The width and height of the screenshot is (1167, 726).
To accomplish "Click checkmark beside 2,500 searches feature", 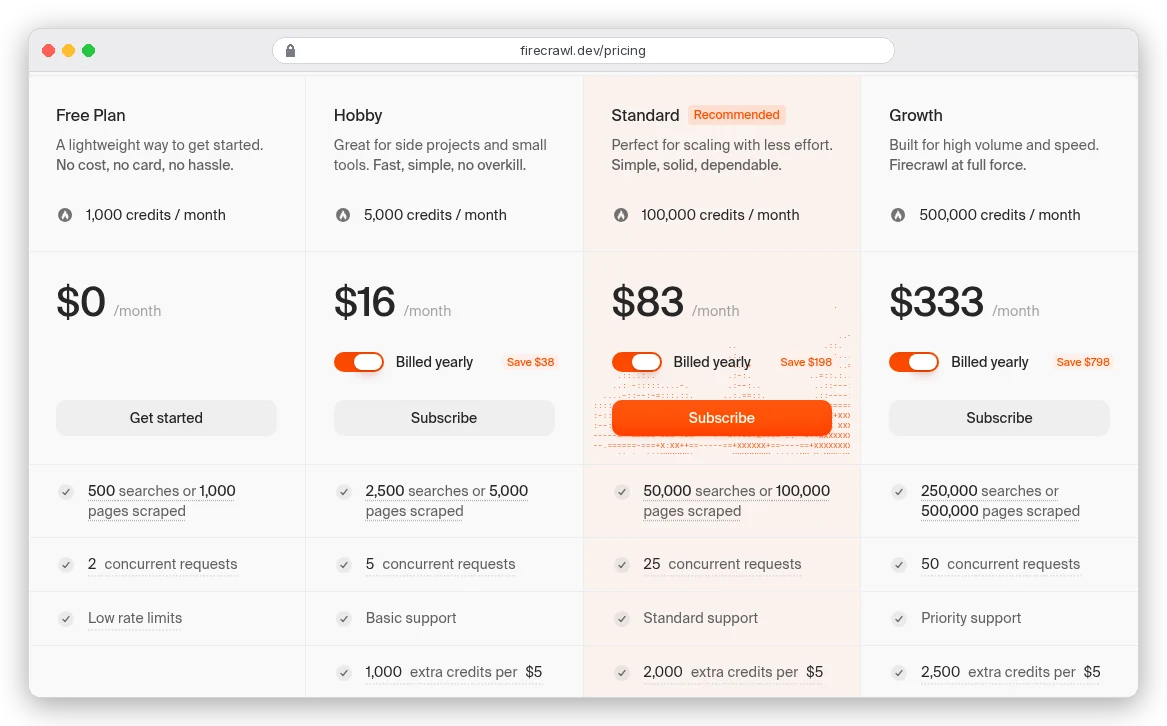I will point(344,491).
